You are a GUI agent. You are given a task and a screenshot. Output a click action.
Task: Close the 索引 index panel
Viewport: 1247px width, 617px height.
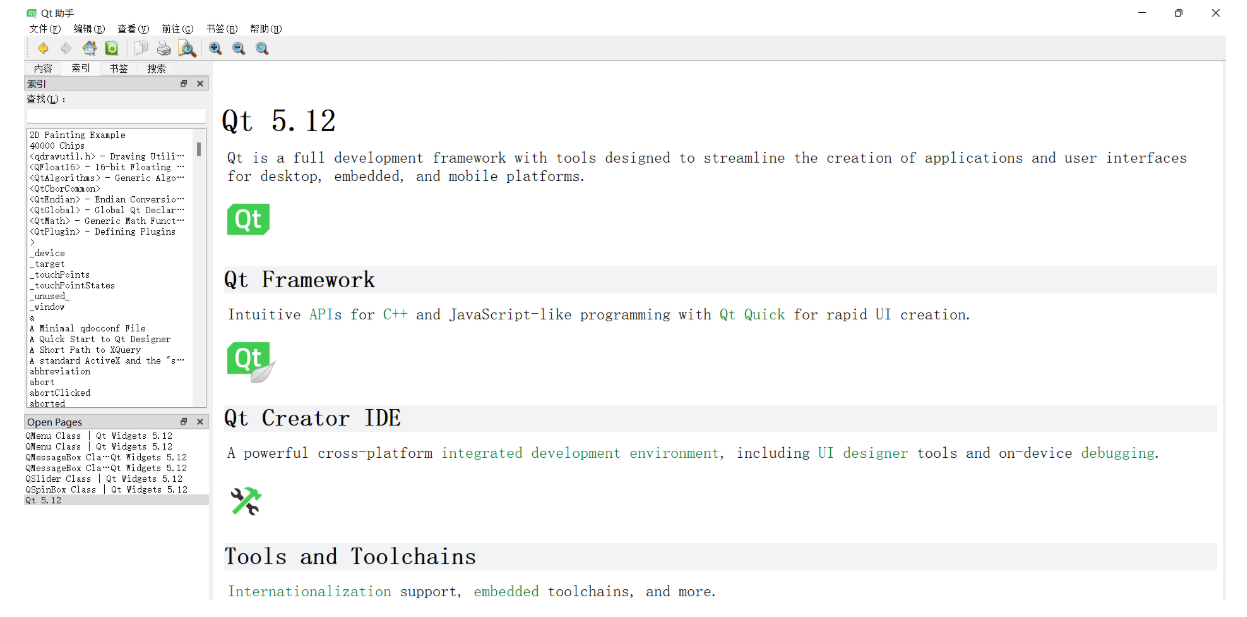pos(200,84)
